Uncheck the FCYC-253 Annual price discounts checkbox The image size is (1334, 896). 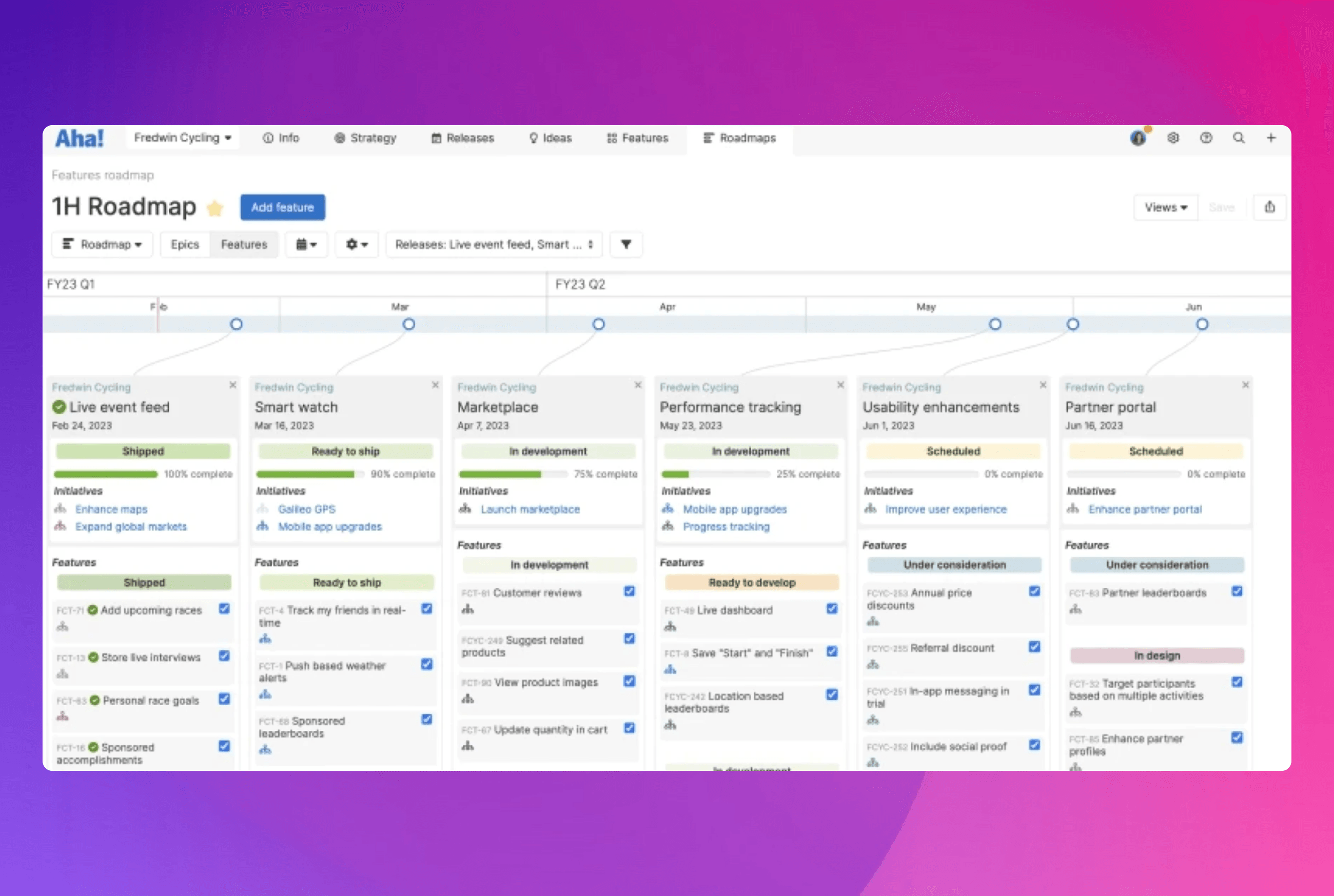click(x=1034, y=592)
